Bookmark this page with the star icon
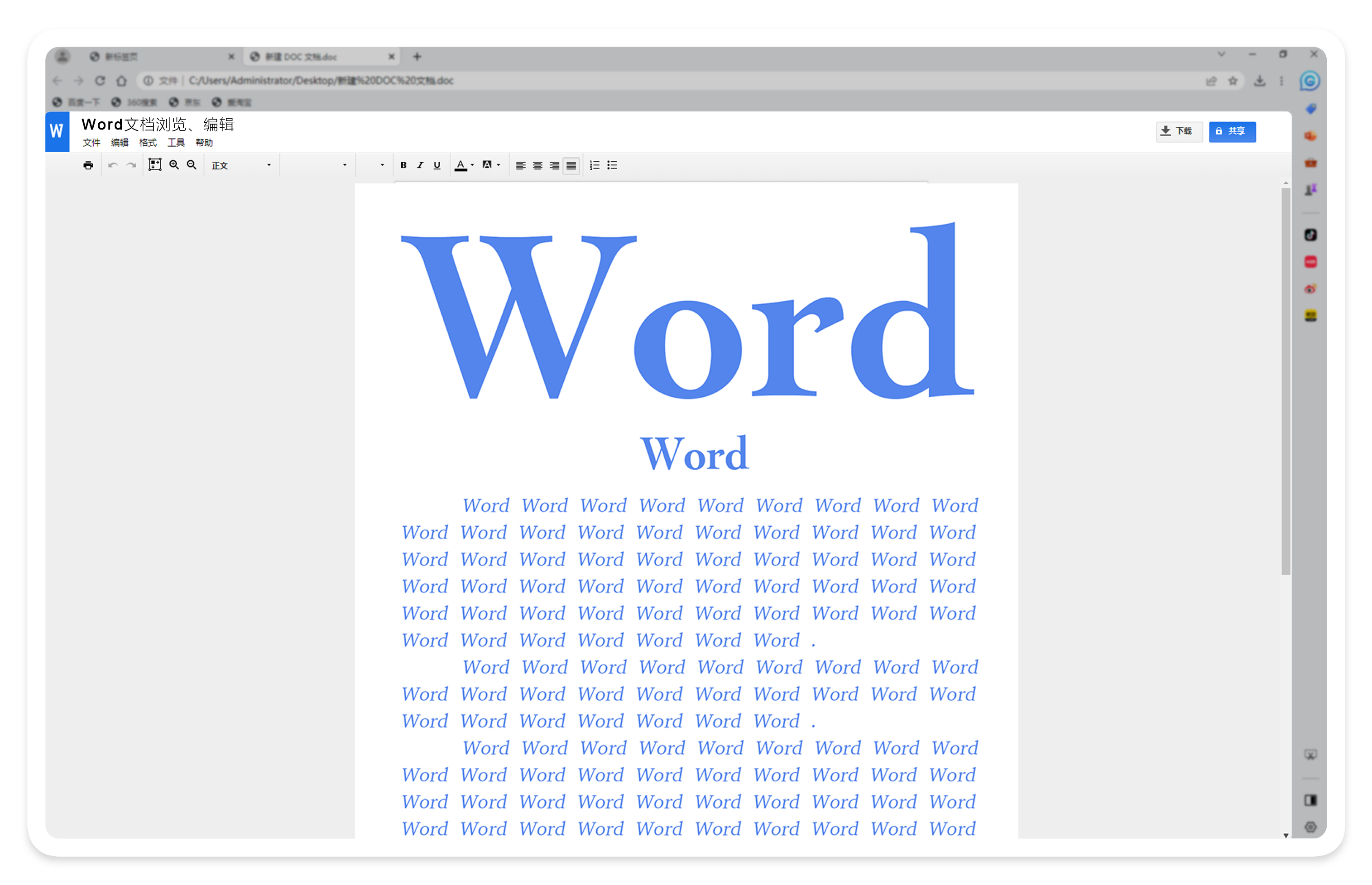This screenshot has width=1372, height=885. [x=1233, y=81]
